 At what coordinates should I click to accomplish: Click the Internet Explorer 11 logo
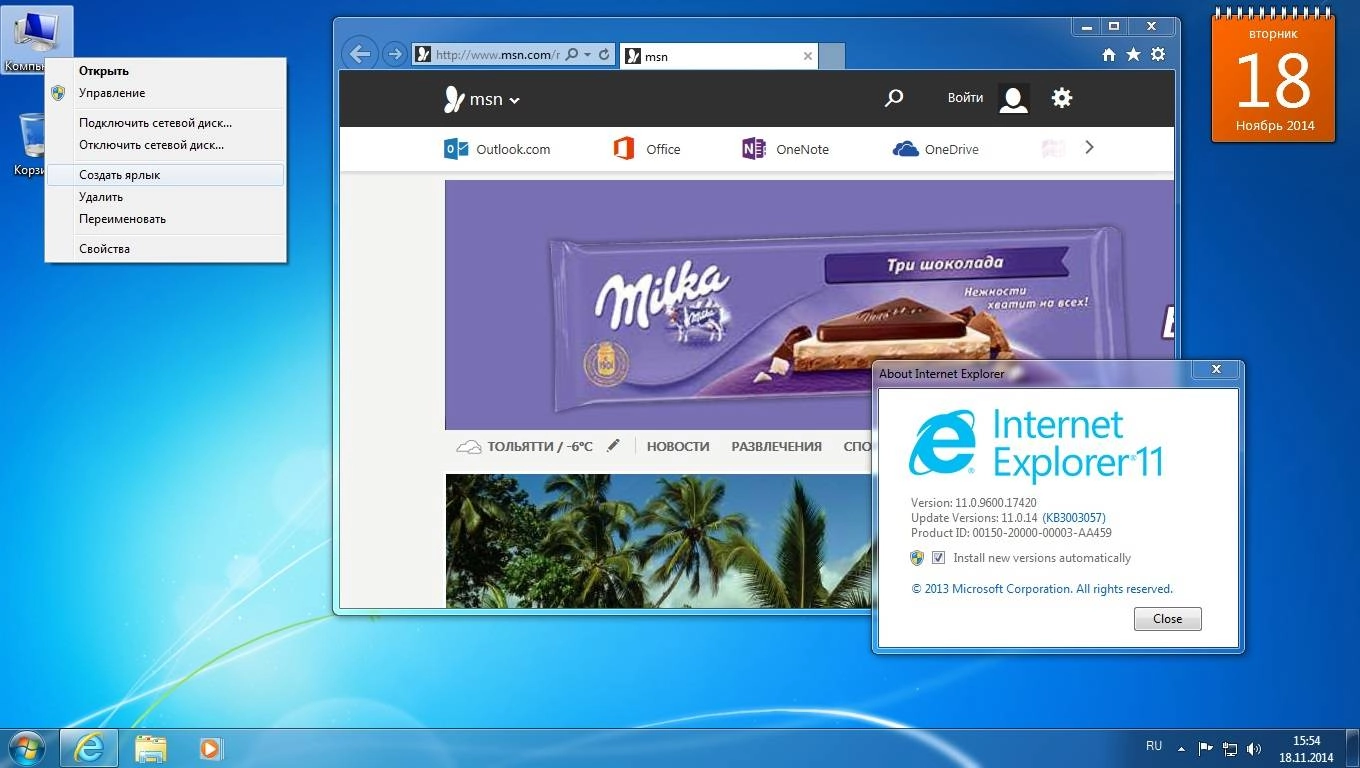pyautogui.click(x=1036, y=445)
